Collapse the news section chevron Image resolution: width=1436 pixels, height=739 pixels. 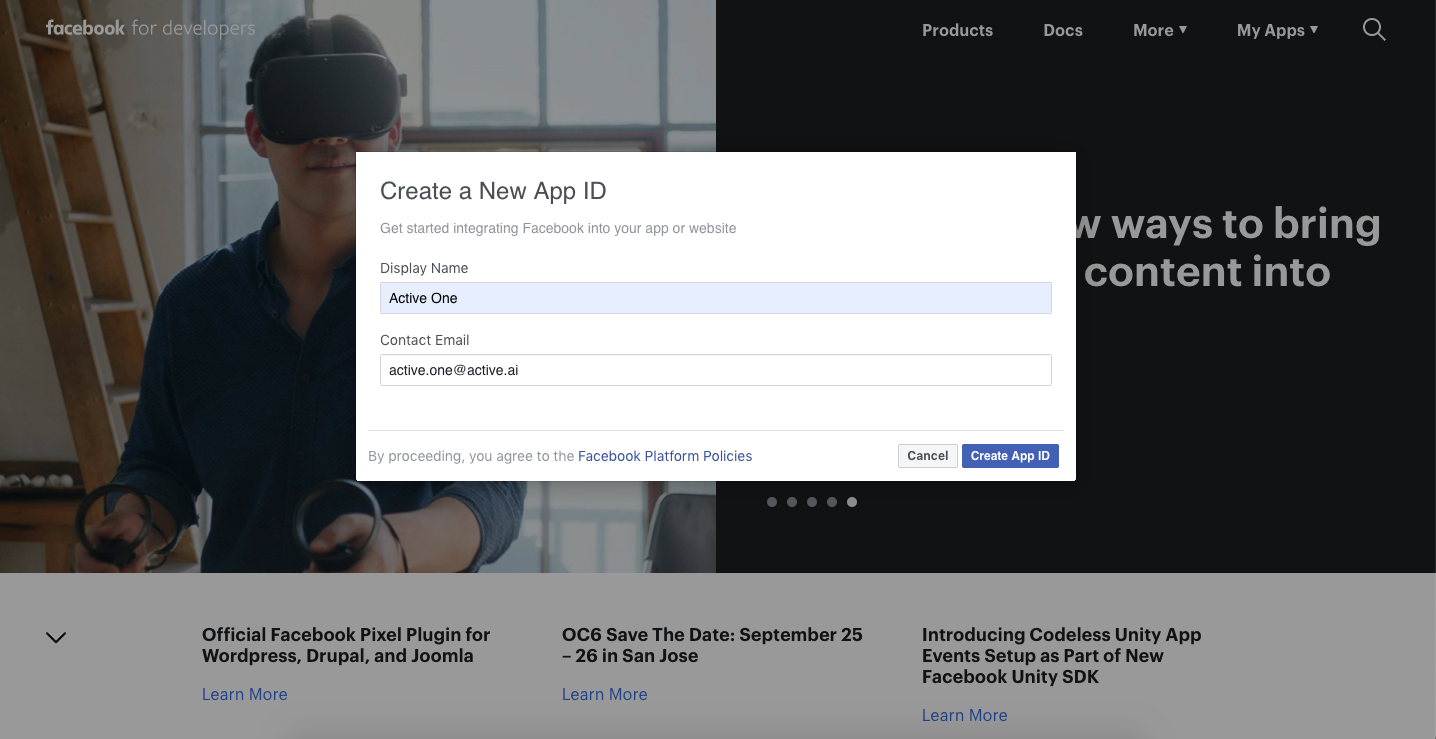pos(56,637)
